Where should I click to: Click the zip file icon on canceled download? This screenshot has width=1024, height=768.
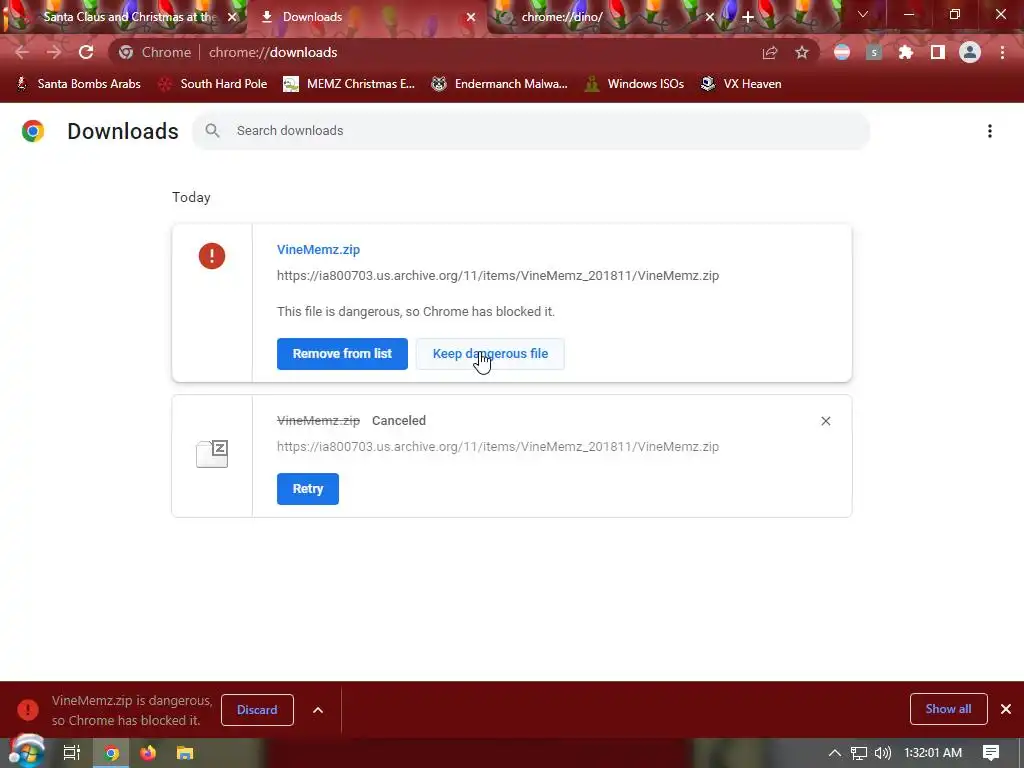click(212, 453)
